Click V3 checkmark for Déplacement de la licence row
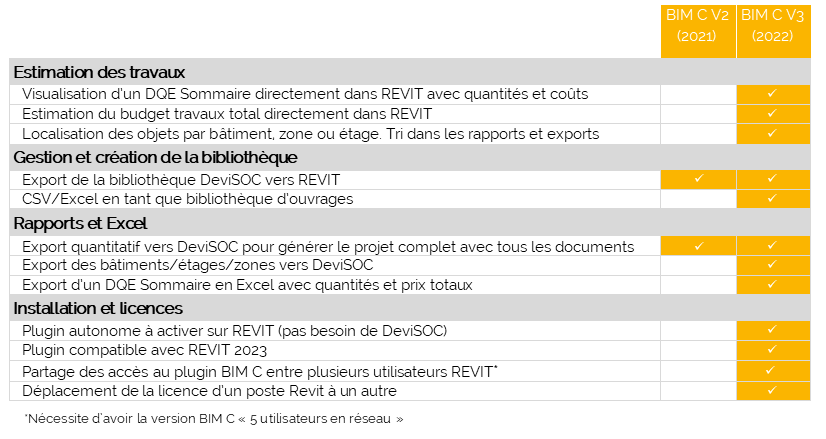 [x=774, y=390]
